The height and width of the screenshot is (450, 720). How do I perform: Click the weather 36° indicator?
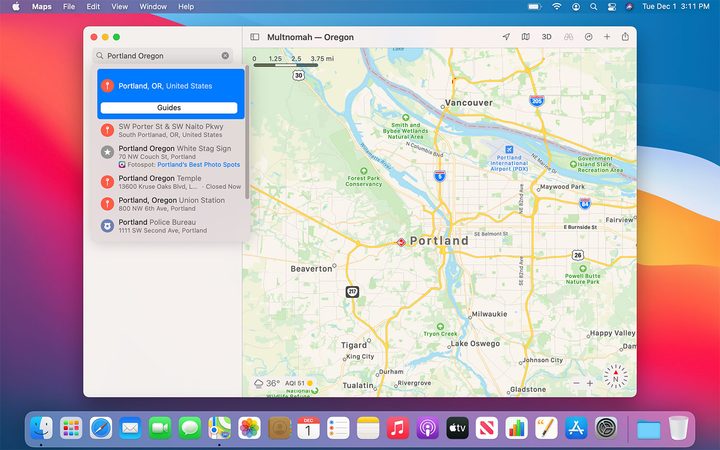(267, 383)
